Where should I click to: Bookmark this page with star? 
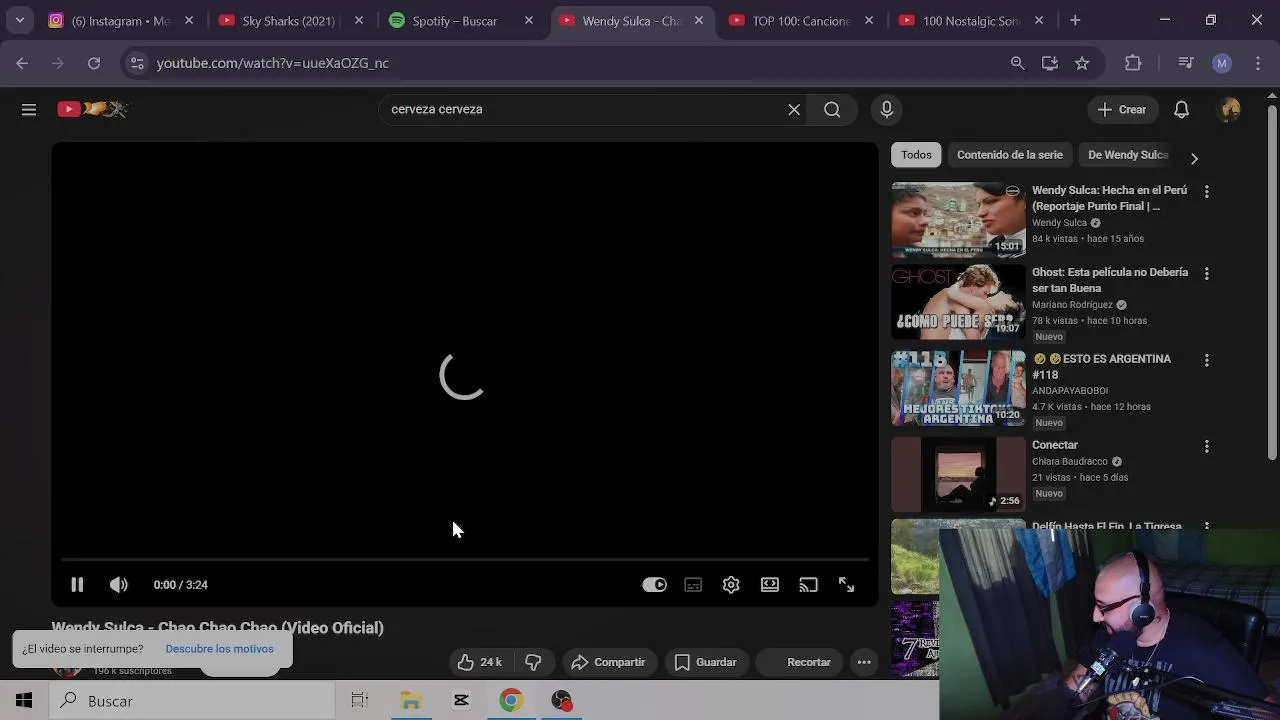pyautogui.click(x=1082, y=63)
